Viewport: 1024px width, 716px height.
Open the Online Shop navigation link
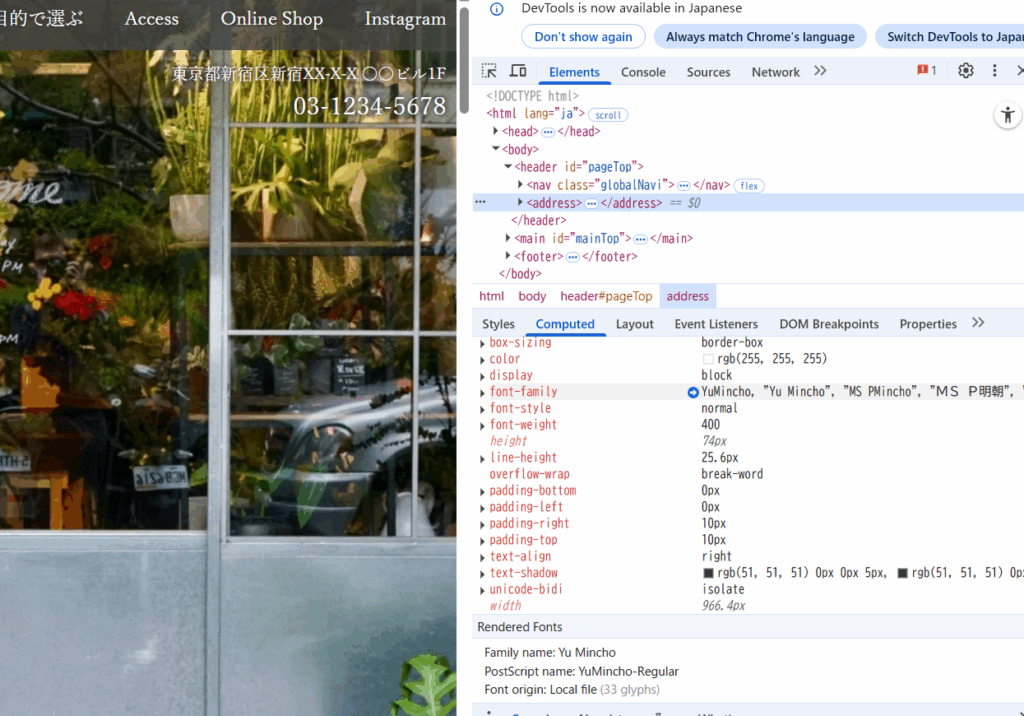click(271, 19)
